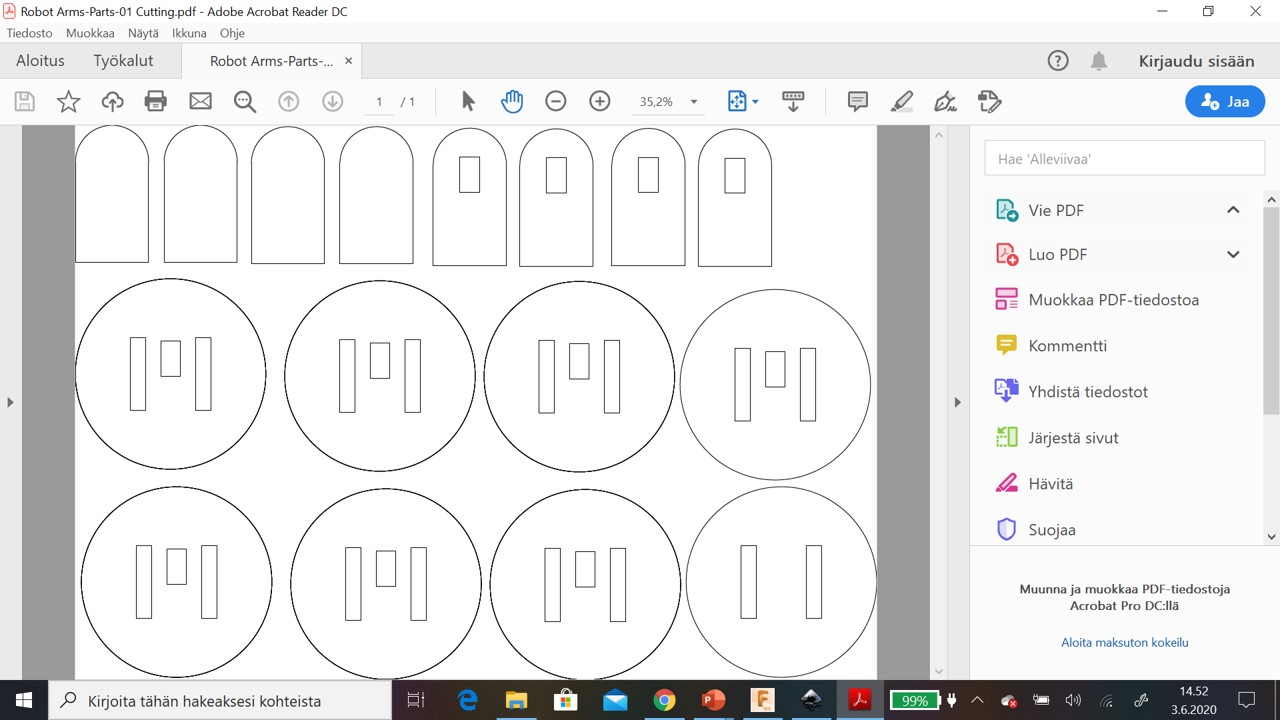This screenshot has width=1280, height=720.
Task: Select the highlighter pen tool
Action: point(901,101)
